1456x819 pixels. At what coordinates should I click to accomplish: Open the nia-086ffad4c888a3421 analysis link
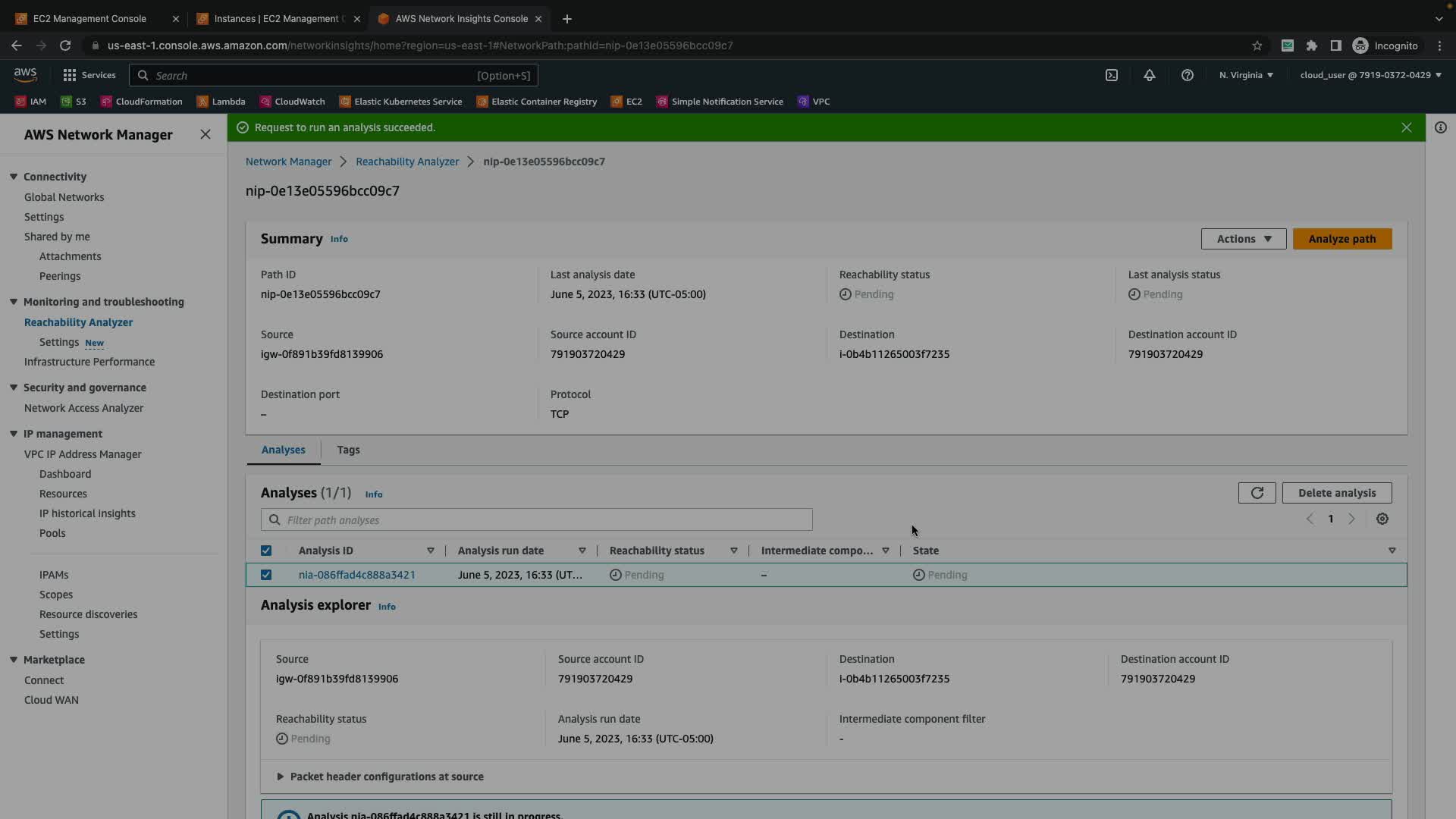point(356,575)
